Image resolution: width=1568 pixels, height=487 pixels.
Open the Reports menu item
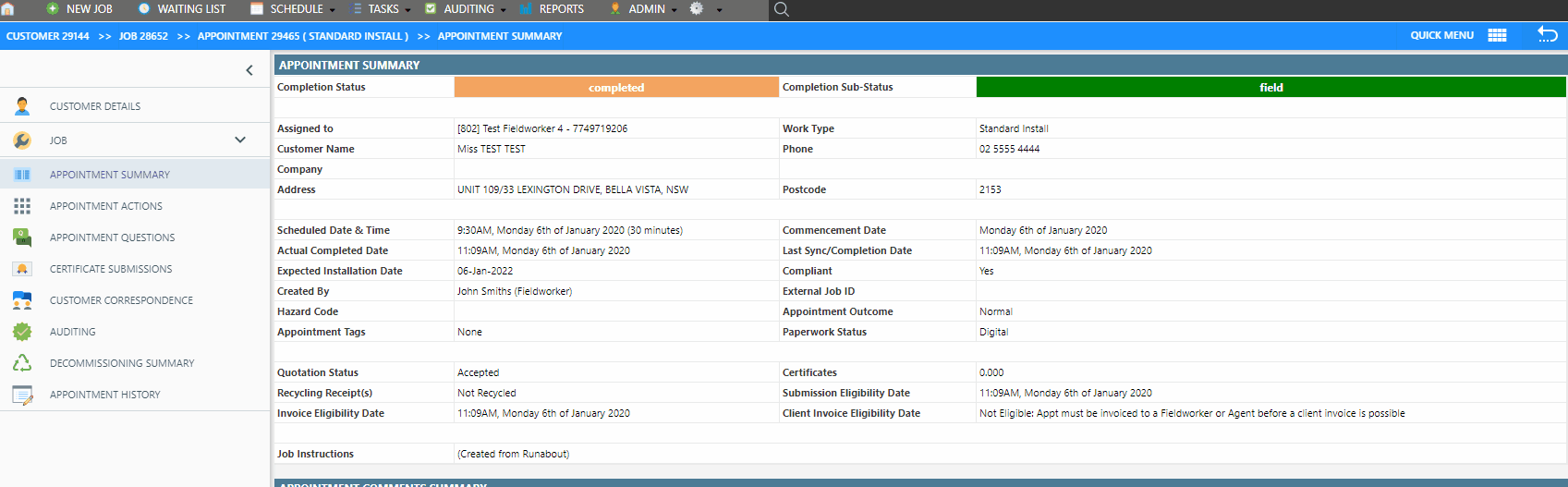click(561, 9)
